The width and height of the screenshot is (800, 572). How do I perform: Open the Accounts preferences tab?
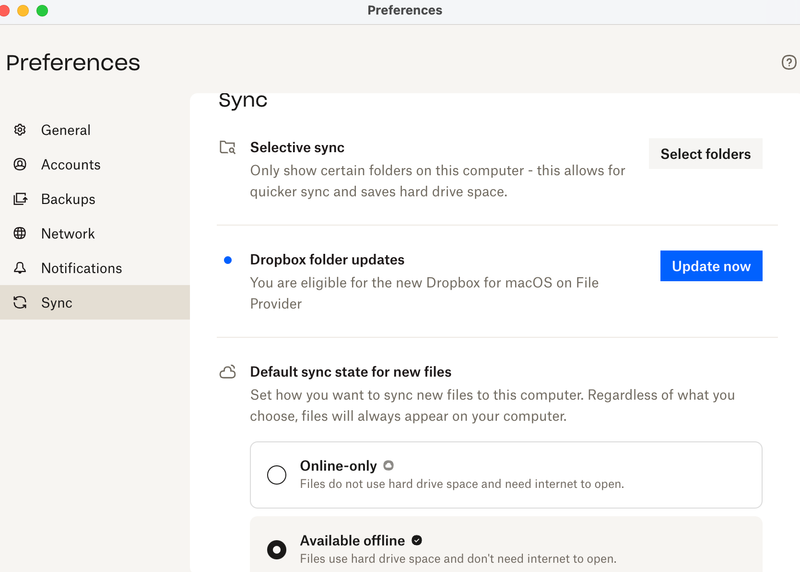click(70, 165)
